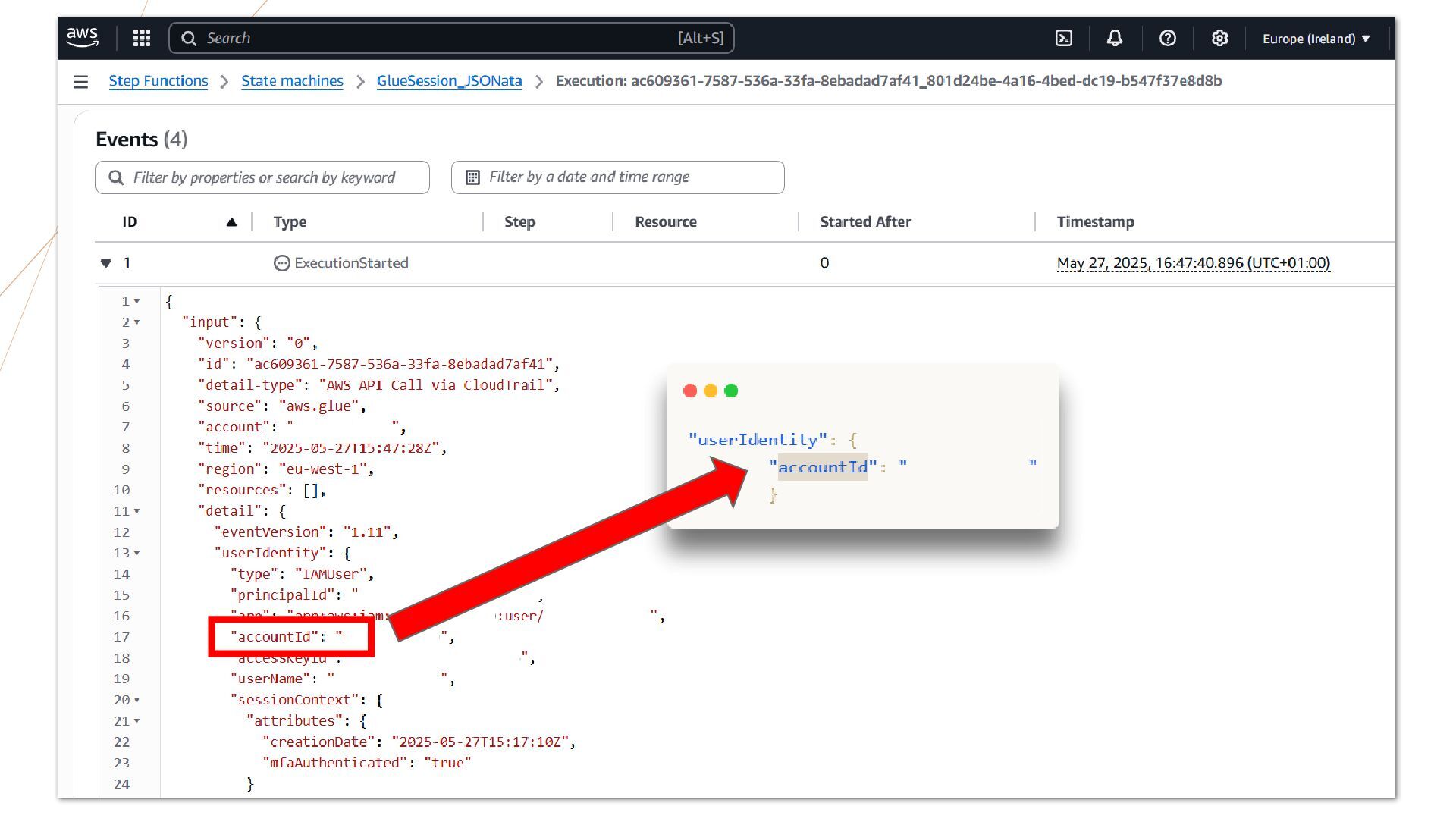1456x819 pixels.
Task: Click the magnifier icon in properties filter
Action: pos(116,177)
